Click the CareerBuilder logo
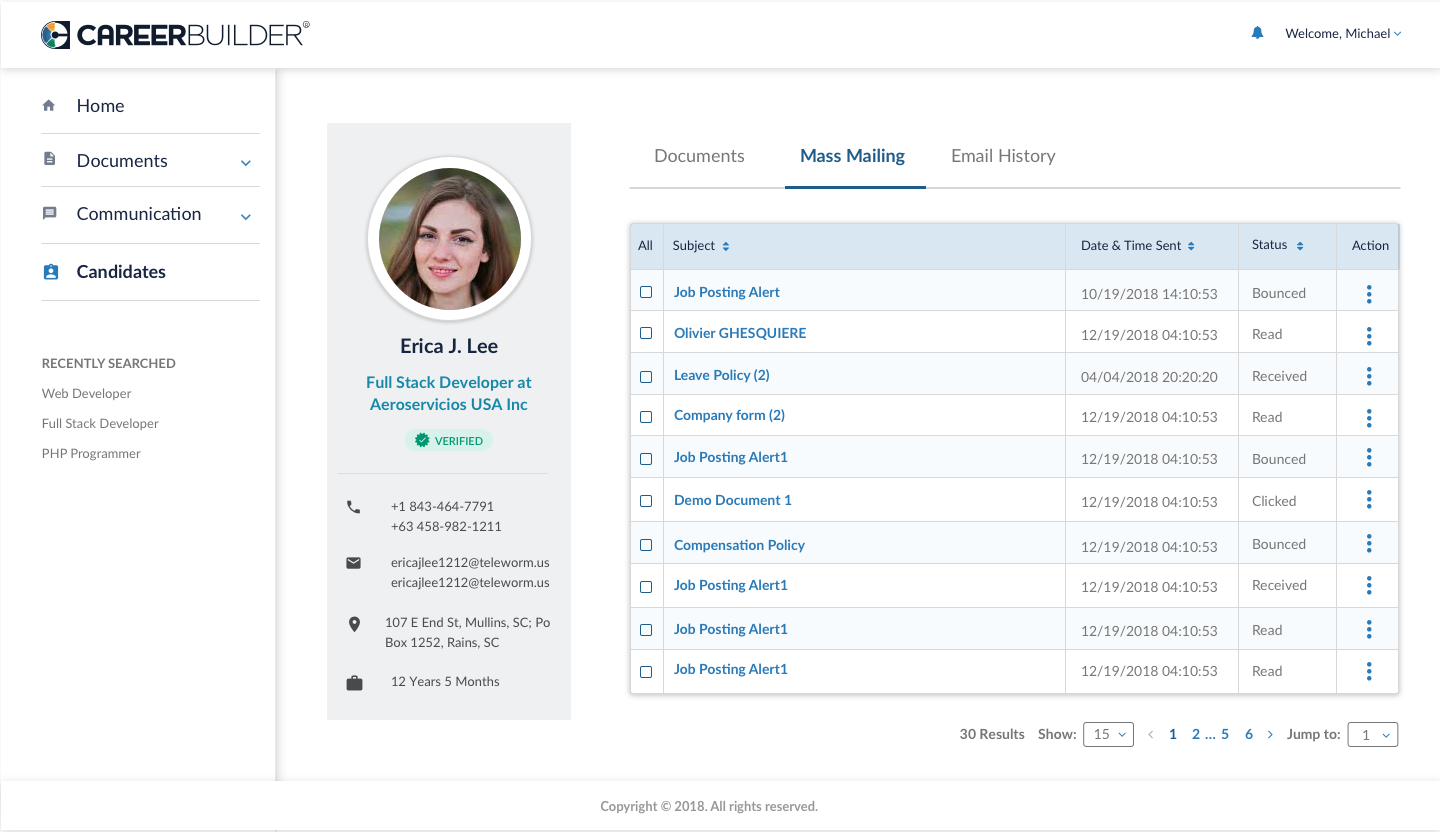Viewport: 1440px width, 832px height. [x=175, y=35]
